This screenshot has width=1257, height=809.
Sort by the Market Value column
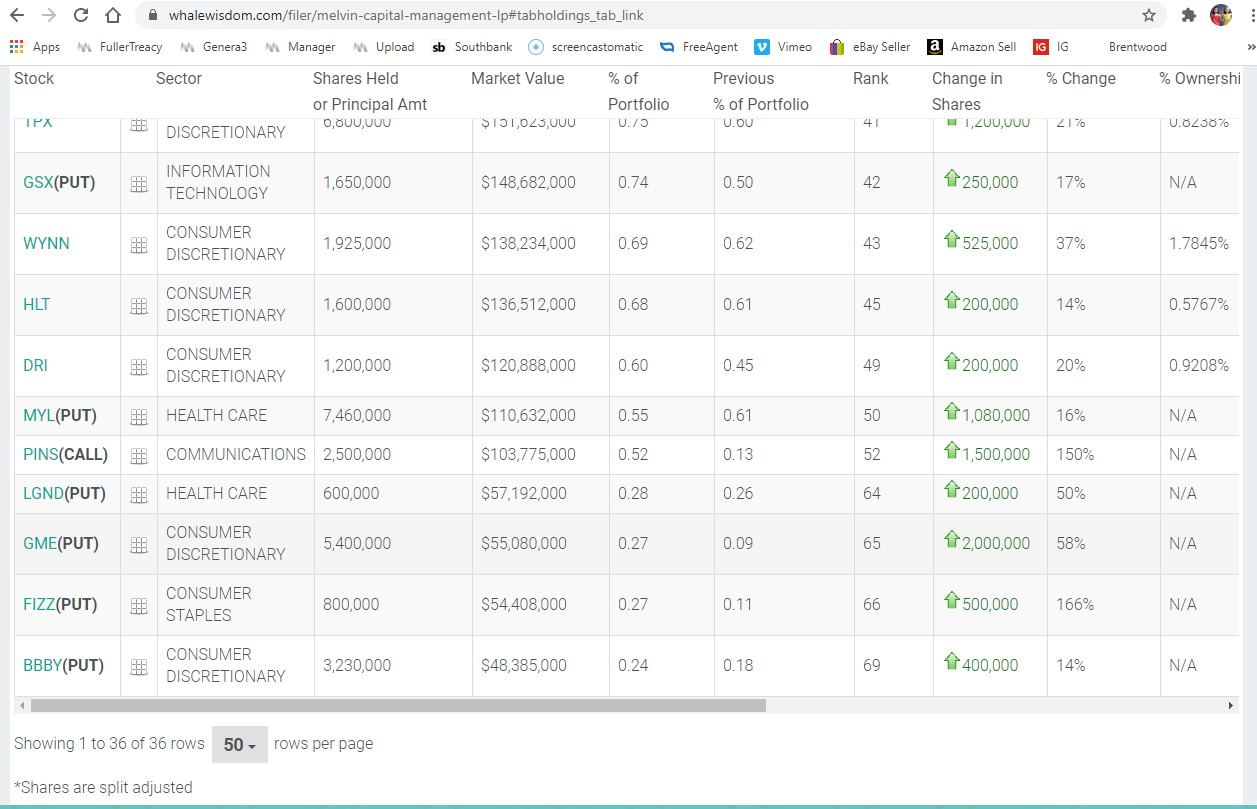pos(518,78)
